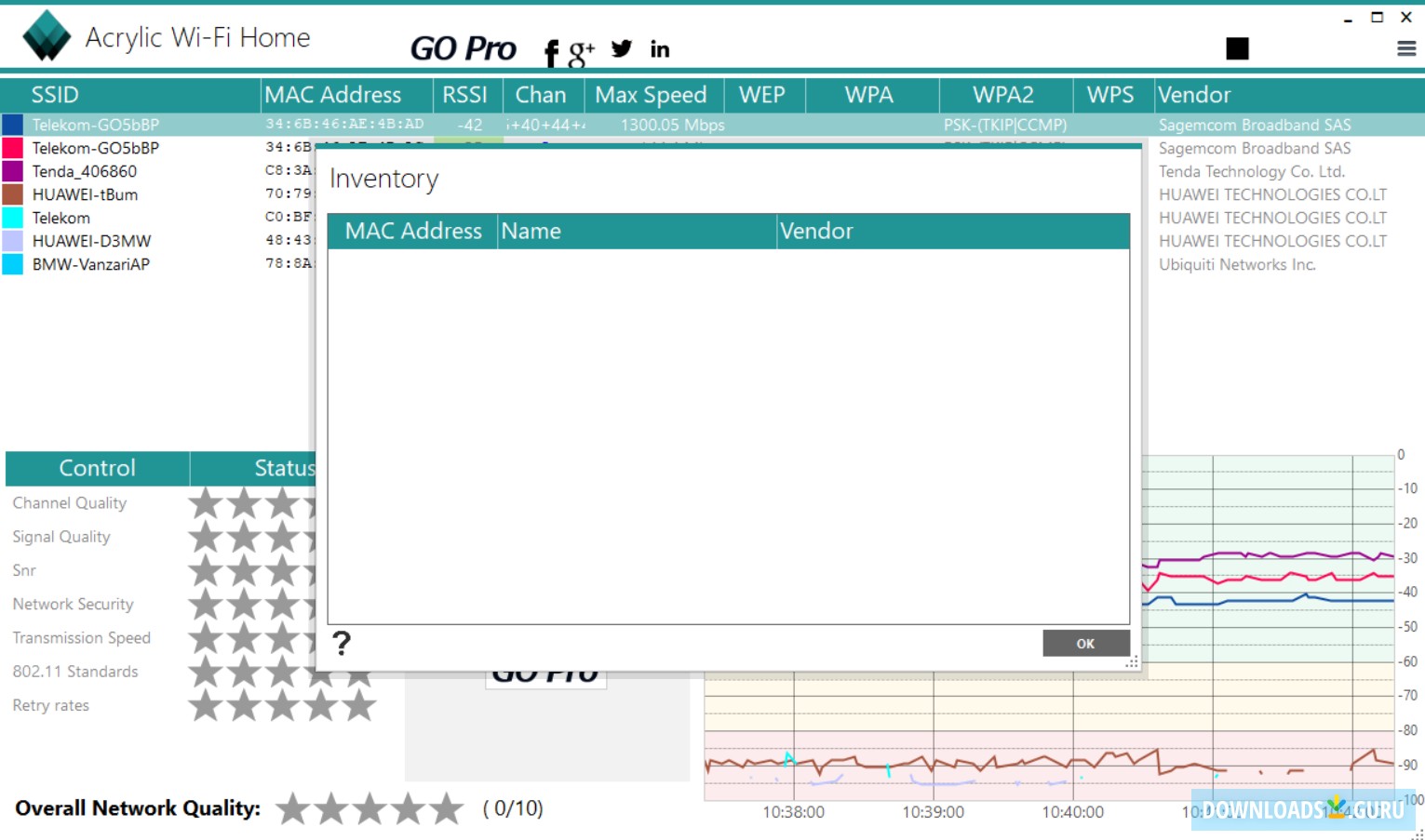Open the Google Plus social icon

(581, 54)
